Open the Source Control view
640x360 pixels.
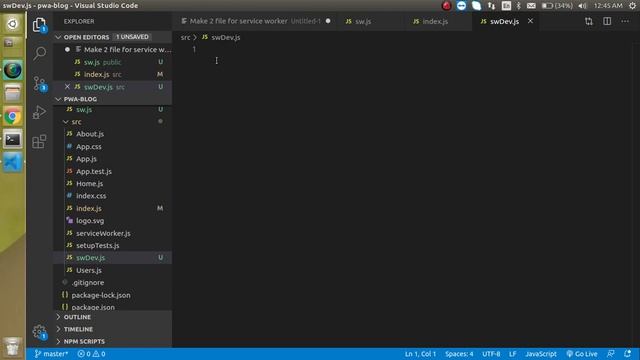coord(39,84)
